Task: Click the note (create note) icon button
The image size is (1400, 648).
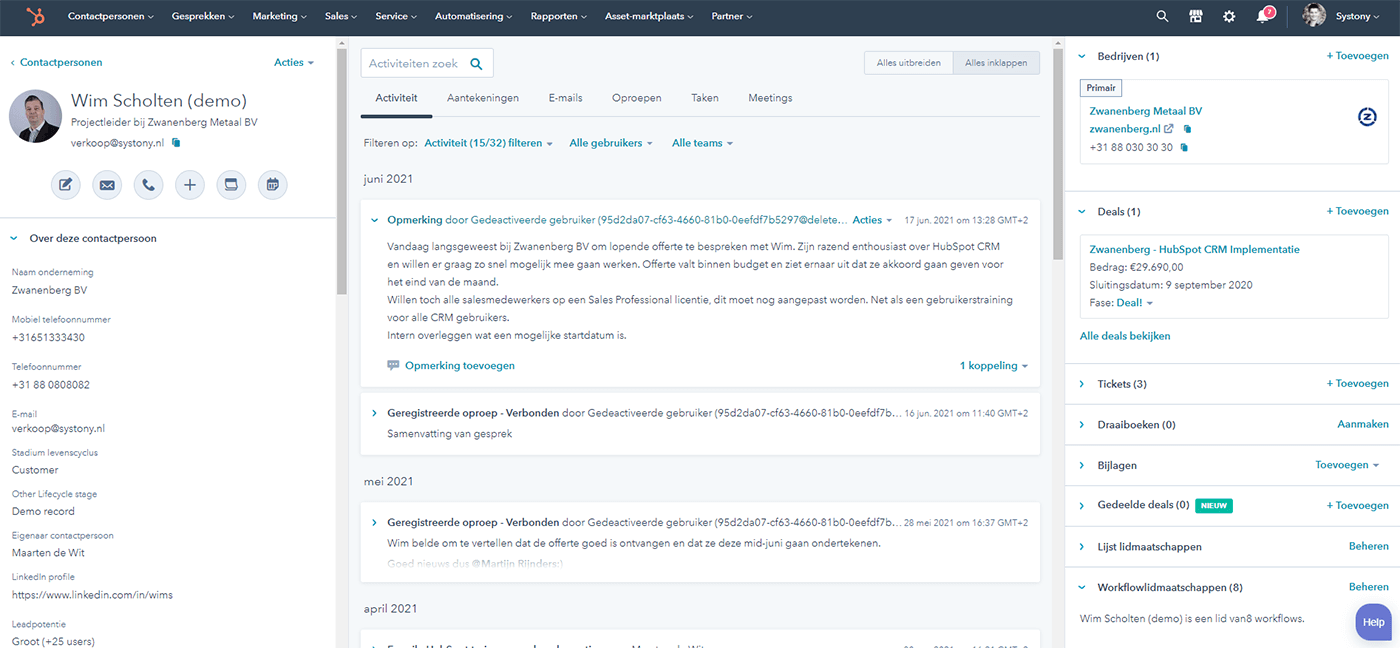Action: pyautogui.click(x=65, y=185)
